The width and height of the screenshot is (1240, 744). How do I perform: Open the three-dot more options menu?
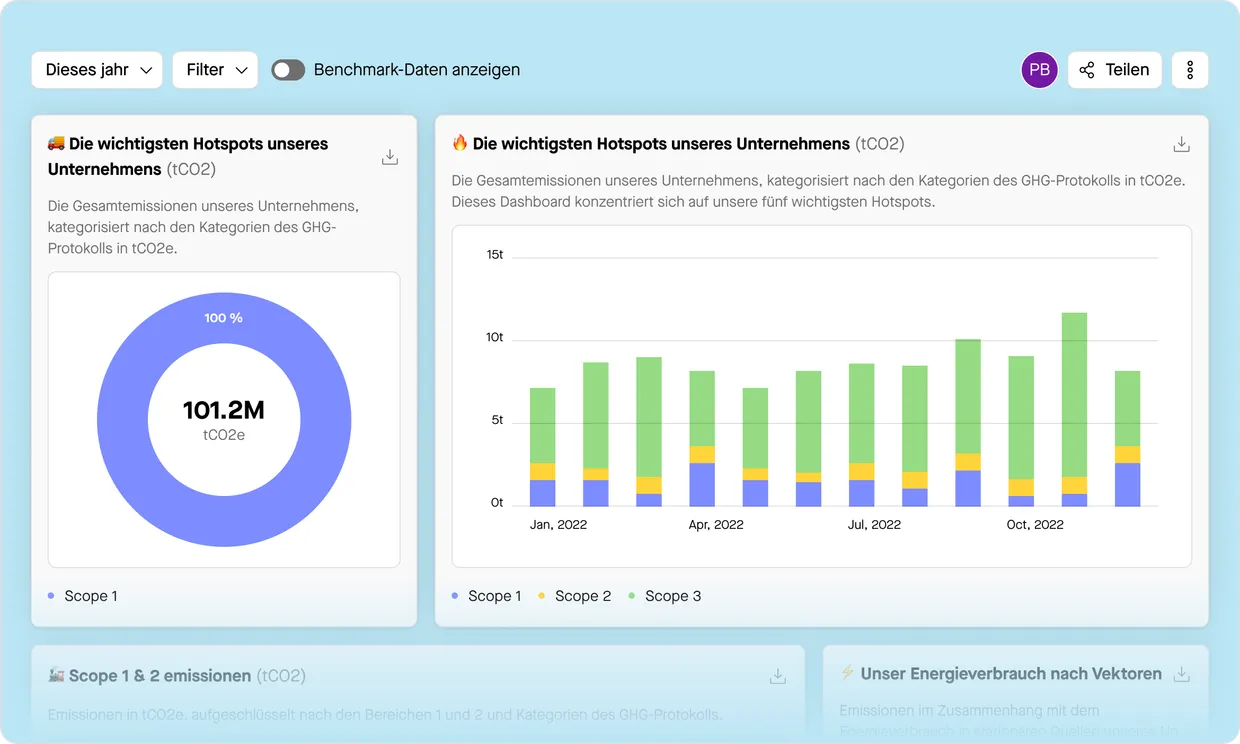click(1190, 70)
